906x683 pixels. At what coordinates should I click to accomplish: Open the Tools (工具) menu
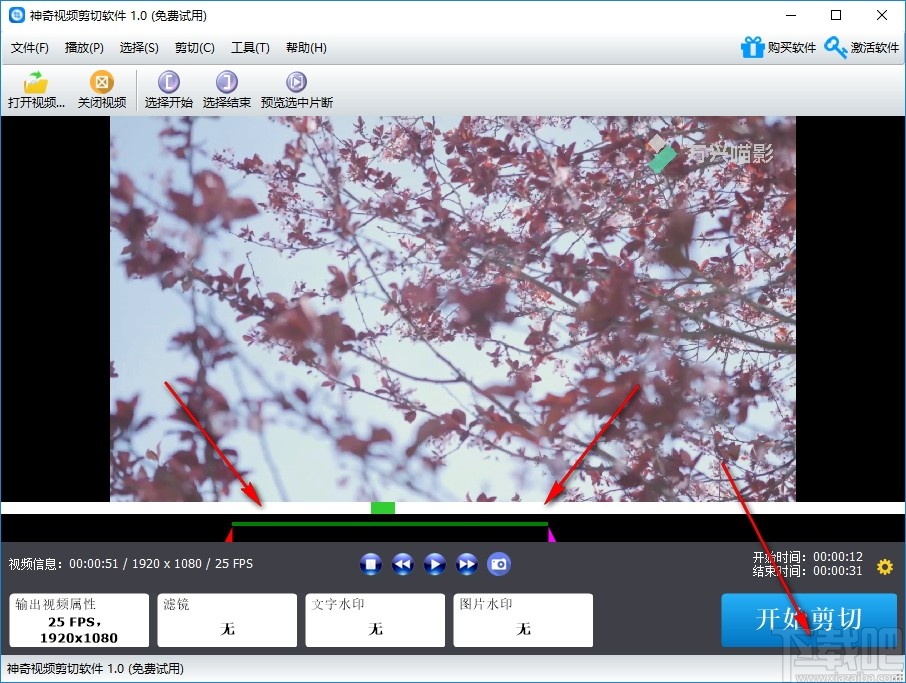click(250, 48)
